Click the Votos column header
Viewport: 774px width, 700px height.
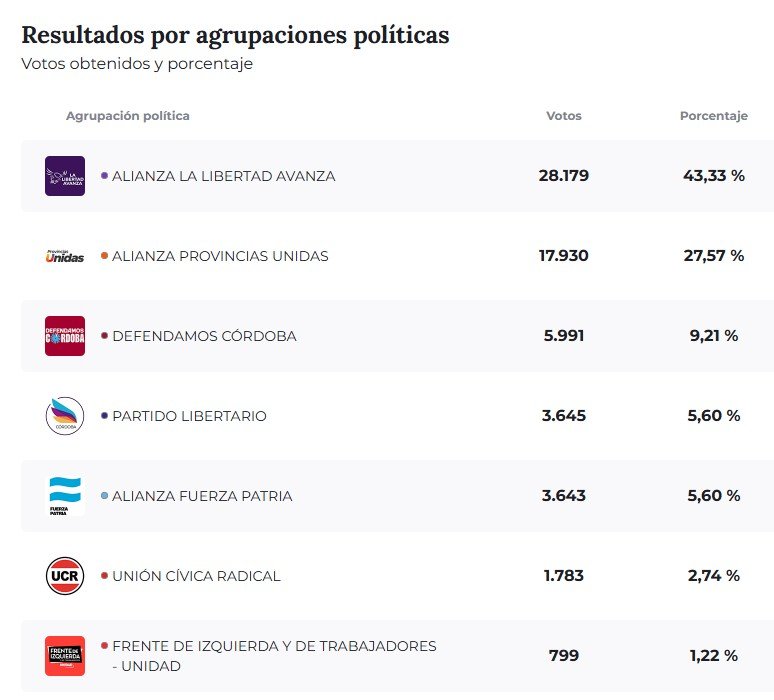(x=563, y=116)
